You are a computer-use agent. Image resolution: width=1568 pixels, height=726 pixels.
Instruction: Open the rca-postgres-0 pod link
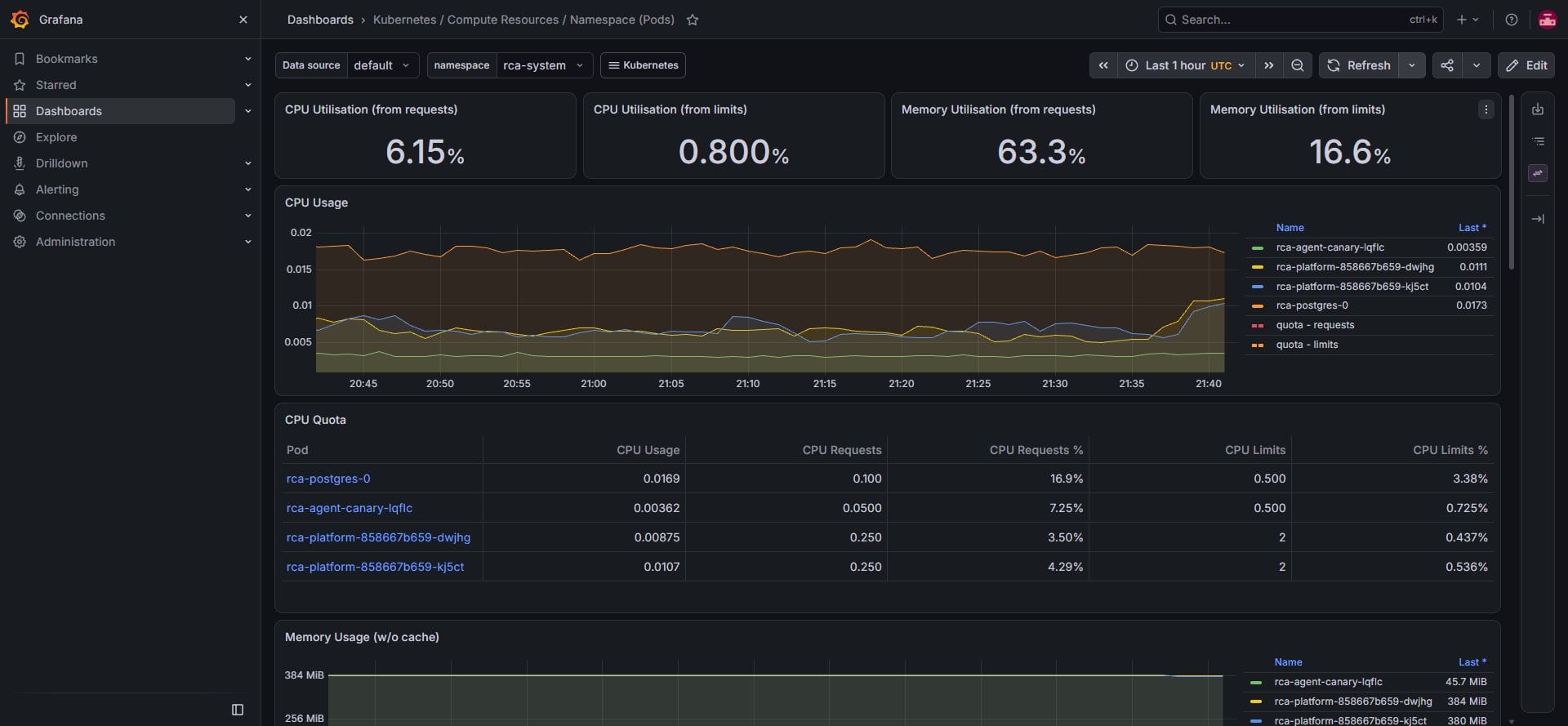tap(328, 479)
